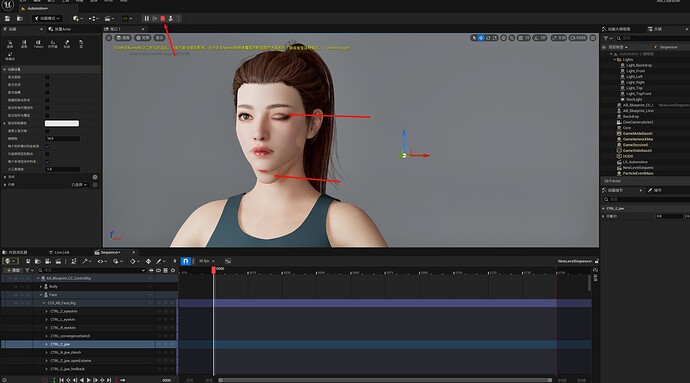
Task: Open the lit mode button in the viewport
Action: pyautogui.click(x=143, y=38)
